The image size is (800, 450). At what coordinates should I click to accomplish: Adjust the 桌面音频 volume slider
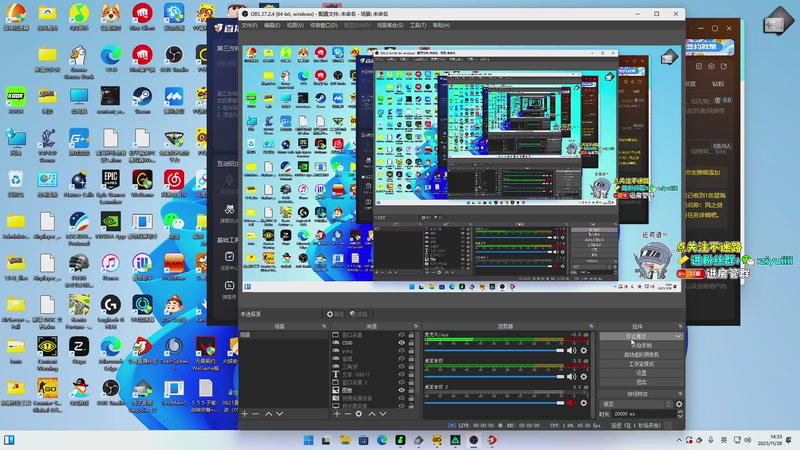point(494,377)
